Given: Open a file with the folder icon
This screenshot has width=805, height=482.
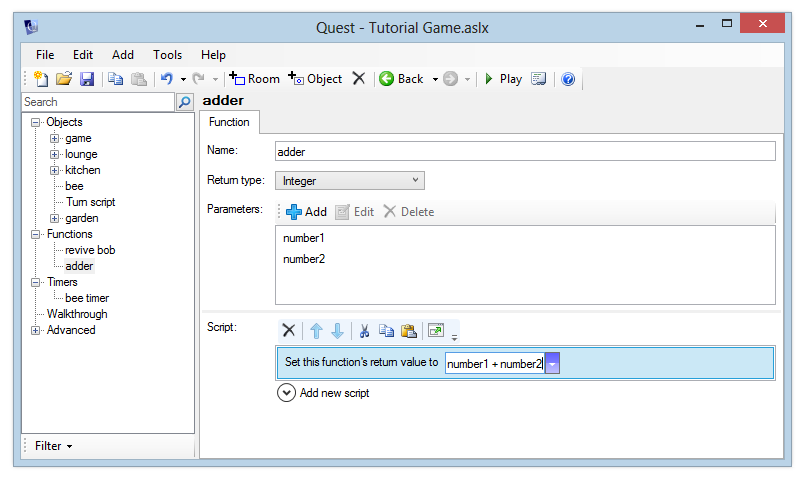Looking at the screenshot, I should pyautogui.click(x=64, y=79).
